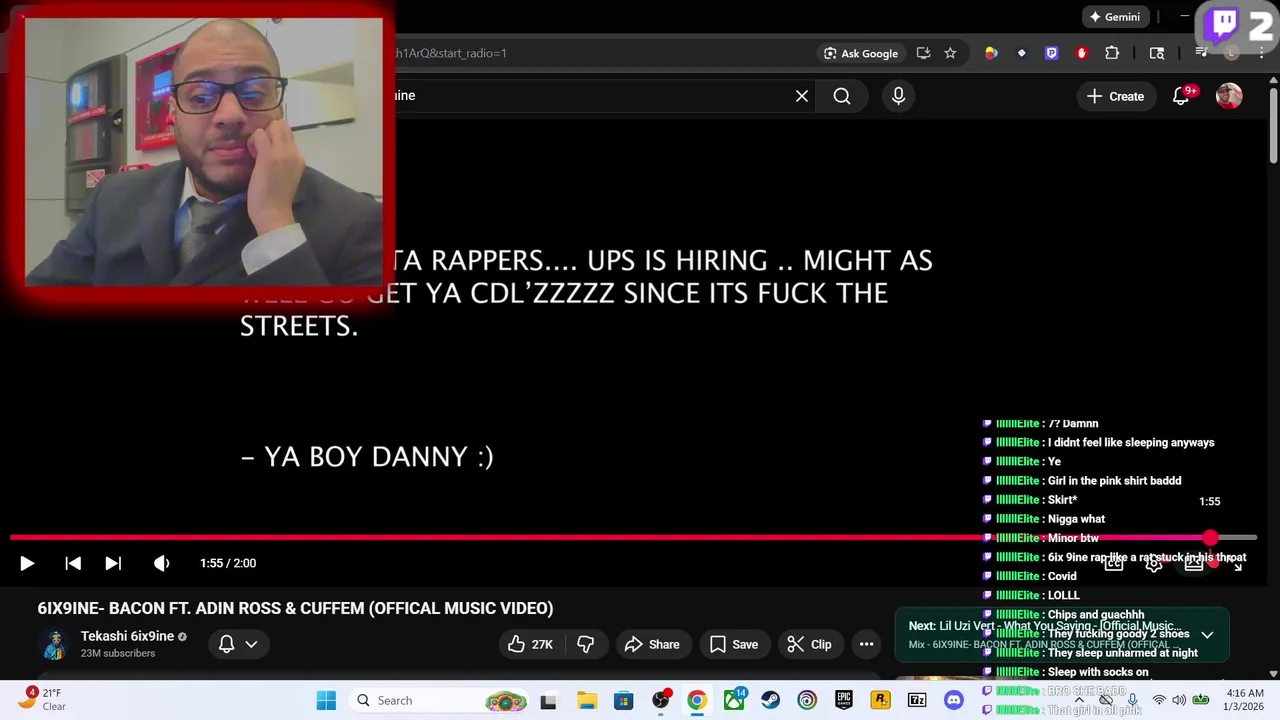
Task: Open Discord from the taskbar
Action: coord(954,701)
